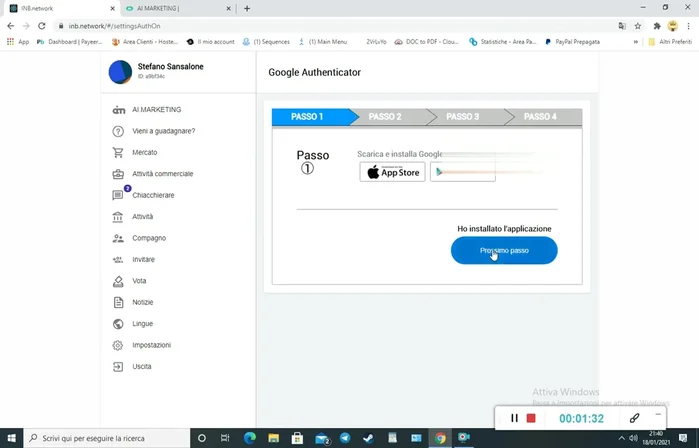699x448 pixels.
Task: Stop the screen recording with red square
Action: (530, 418)
